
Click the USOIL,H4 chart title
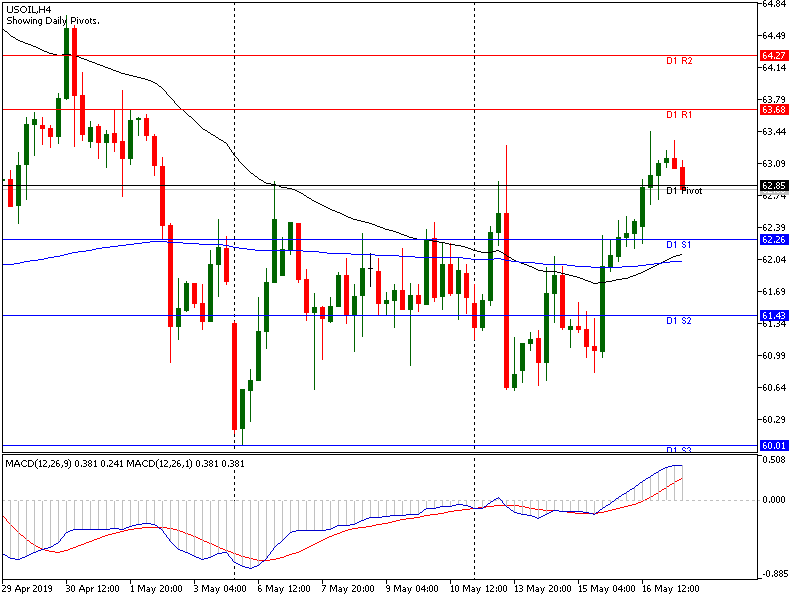[x=29, y=9]
